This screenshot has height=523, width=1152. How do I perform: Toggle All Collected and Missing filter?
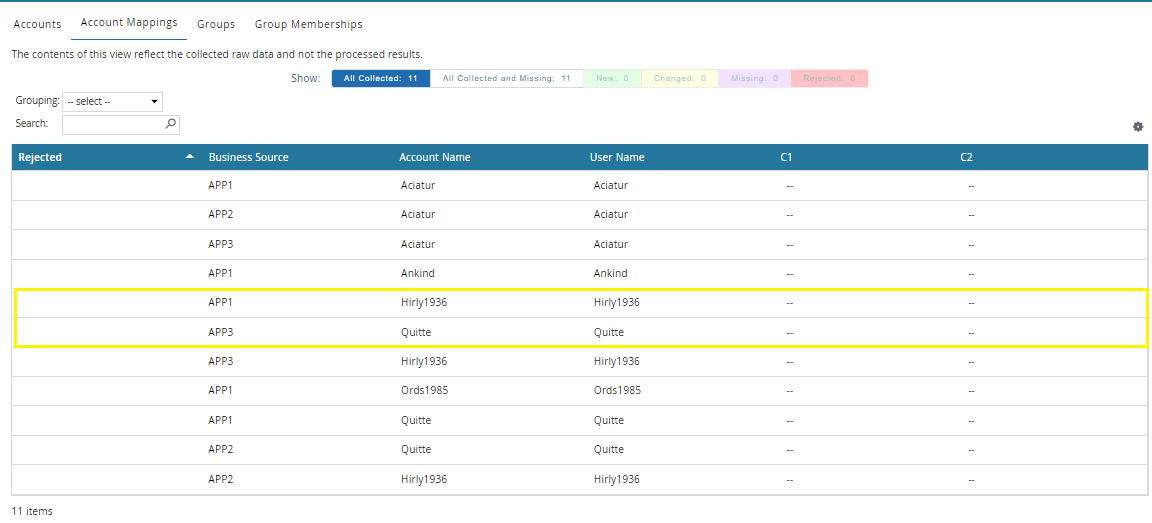click(x=506, y=78)
